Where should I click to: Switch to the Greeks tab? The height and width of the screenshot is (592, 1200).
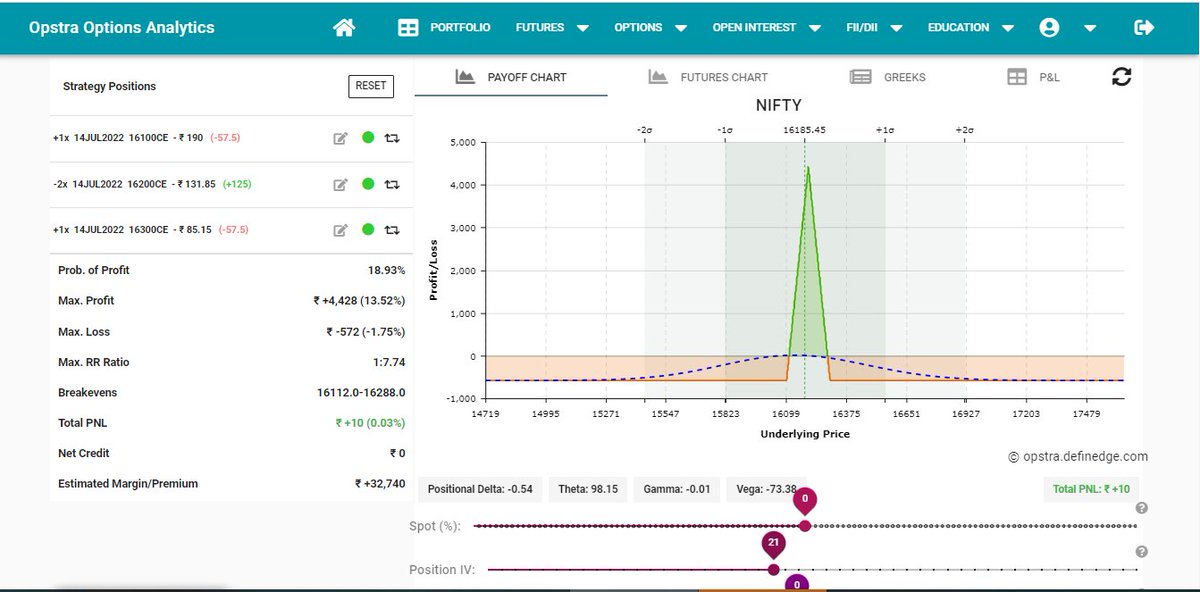pyautogui.click(x=888, y=77)
